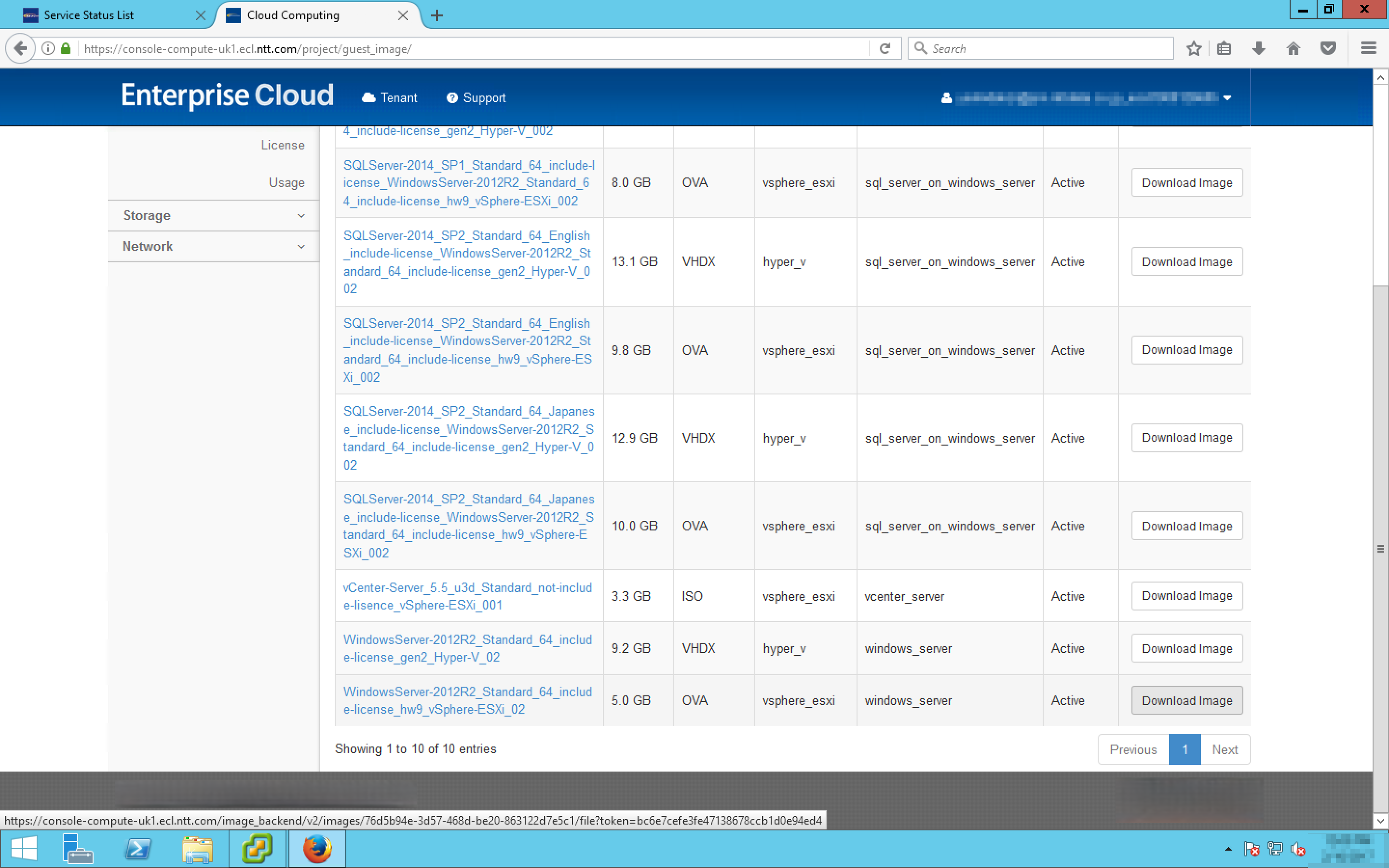Open the Pocket shield icon
The width and height of the screenshot is (1389, 868).
click(1328, 48)
